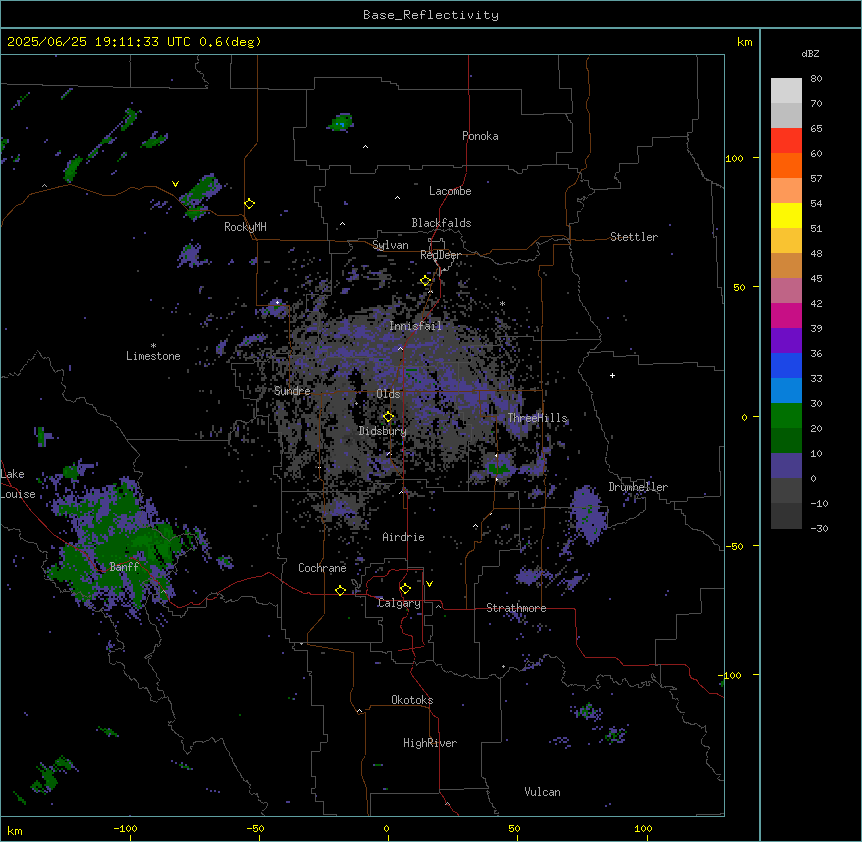
Task: Select the ThreeHills label
Action: [537, 418]
